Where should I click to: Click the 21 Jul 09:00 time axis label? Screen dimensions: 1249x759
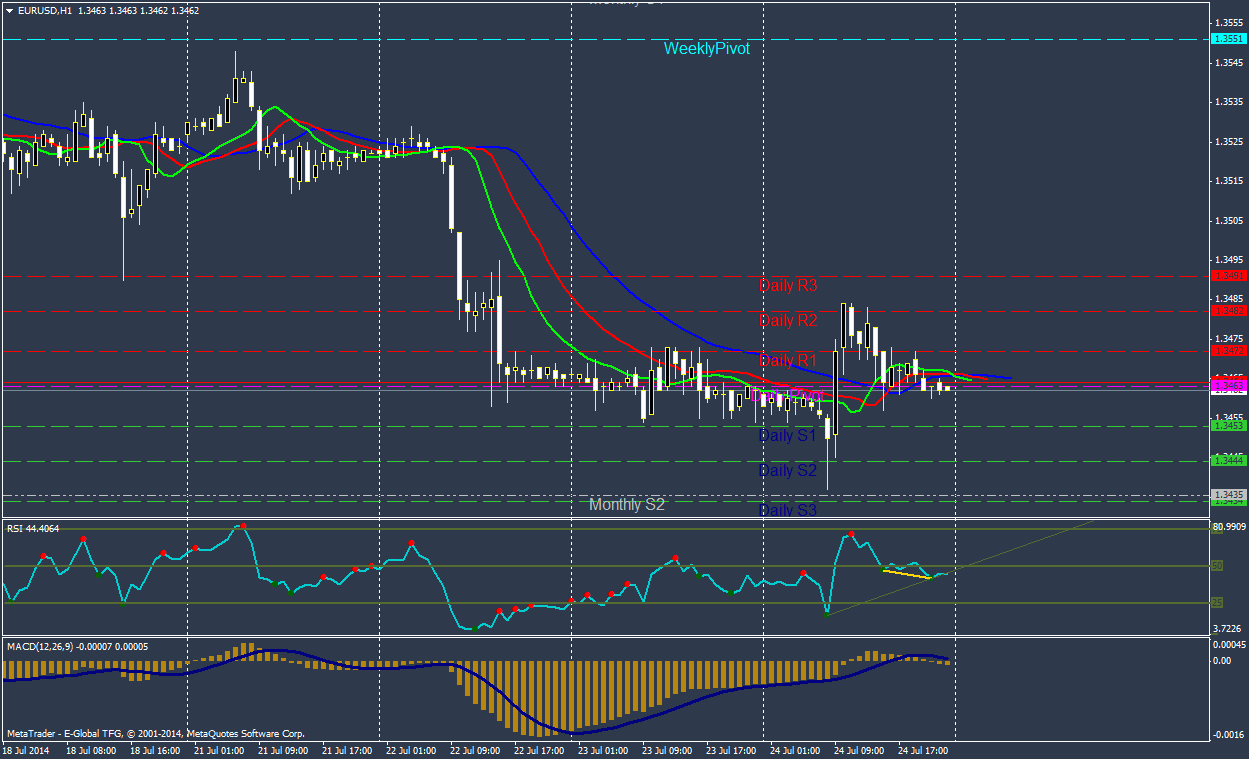click(x=282, y=749)
